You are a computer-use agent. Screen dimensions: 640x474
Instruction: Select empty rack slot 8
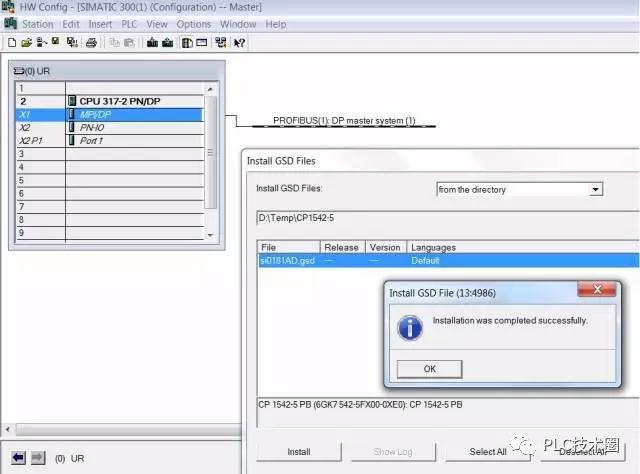[110, 220]
